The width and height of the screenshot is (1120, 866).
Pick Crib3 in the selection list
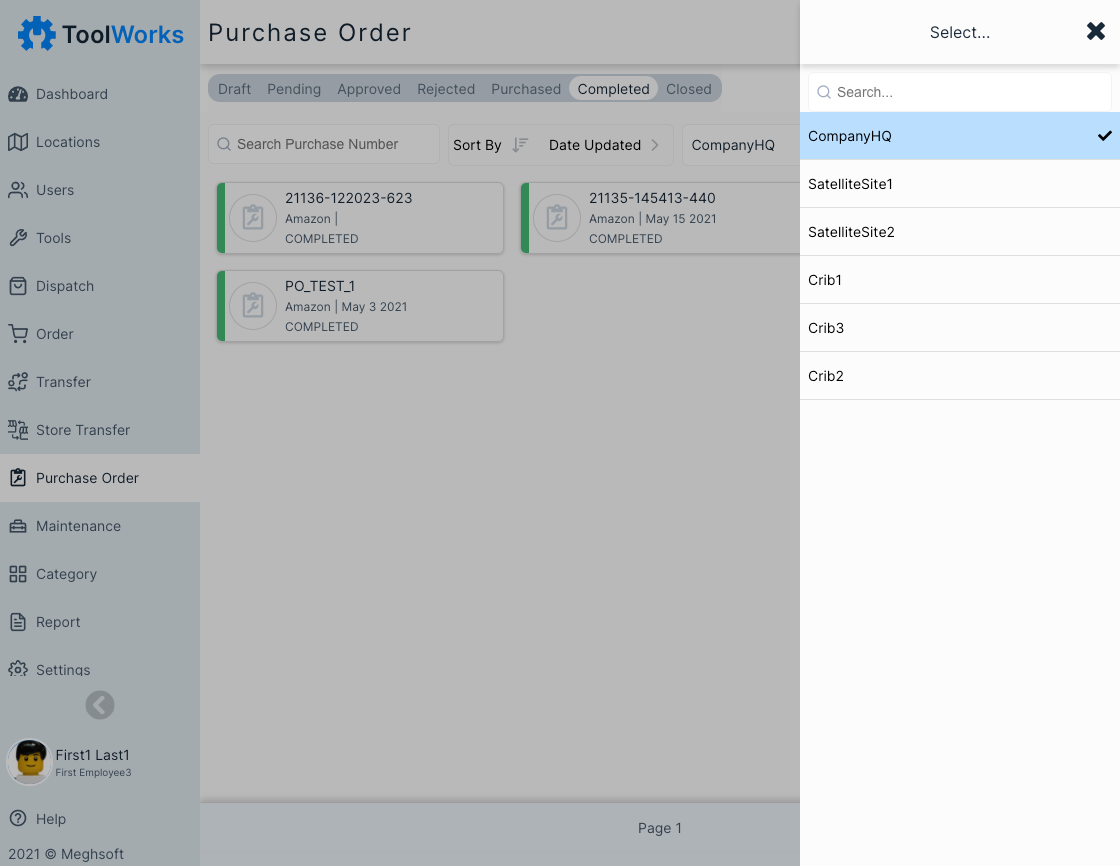(959, 328)
